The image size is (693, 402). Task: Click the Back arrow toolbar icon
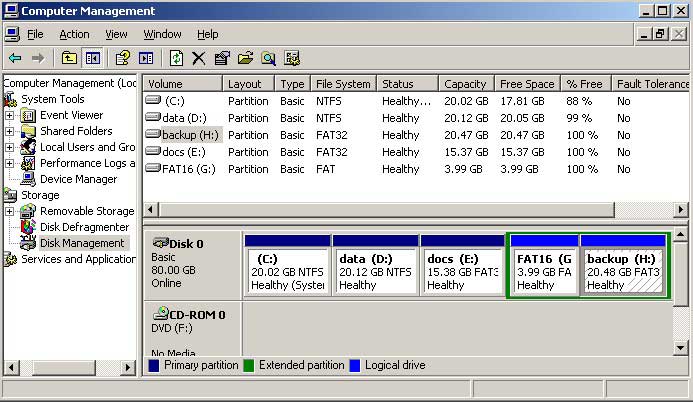coord(14,58)
